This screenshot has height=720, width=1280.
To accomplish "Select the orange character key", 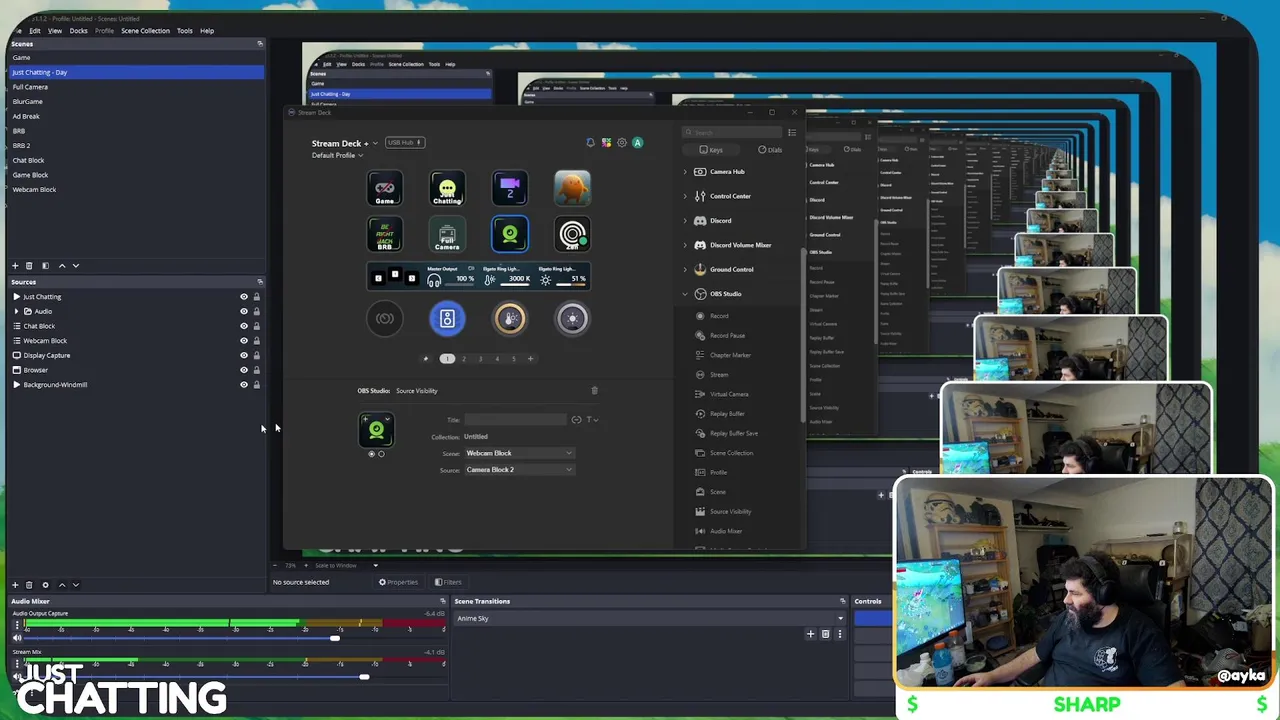I will pyautogui.click(x=572, y=188).
